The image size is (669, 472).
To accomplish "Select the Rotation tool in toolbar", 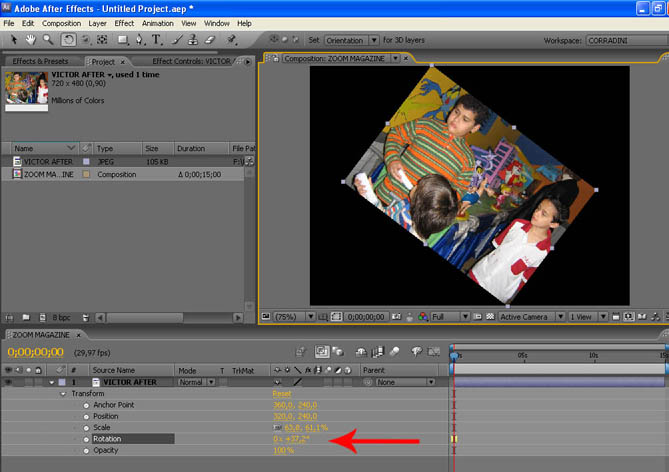I will 69,40.
